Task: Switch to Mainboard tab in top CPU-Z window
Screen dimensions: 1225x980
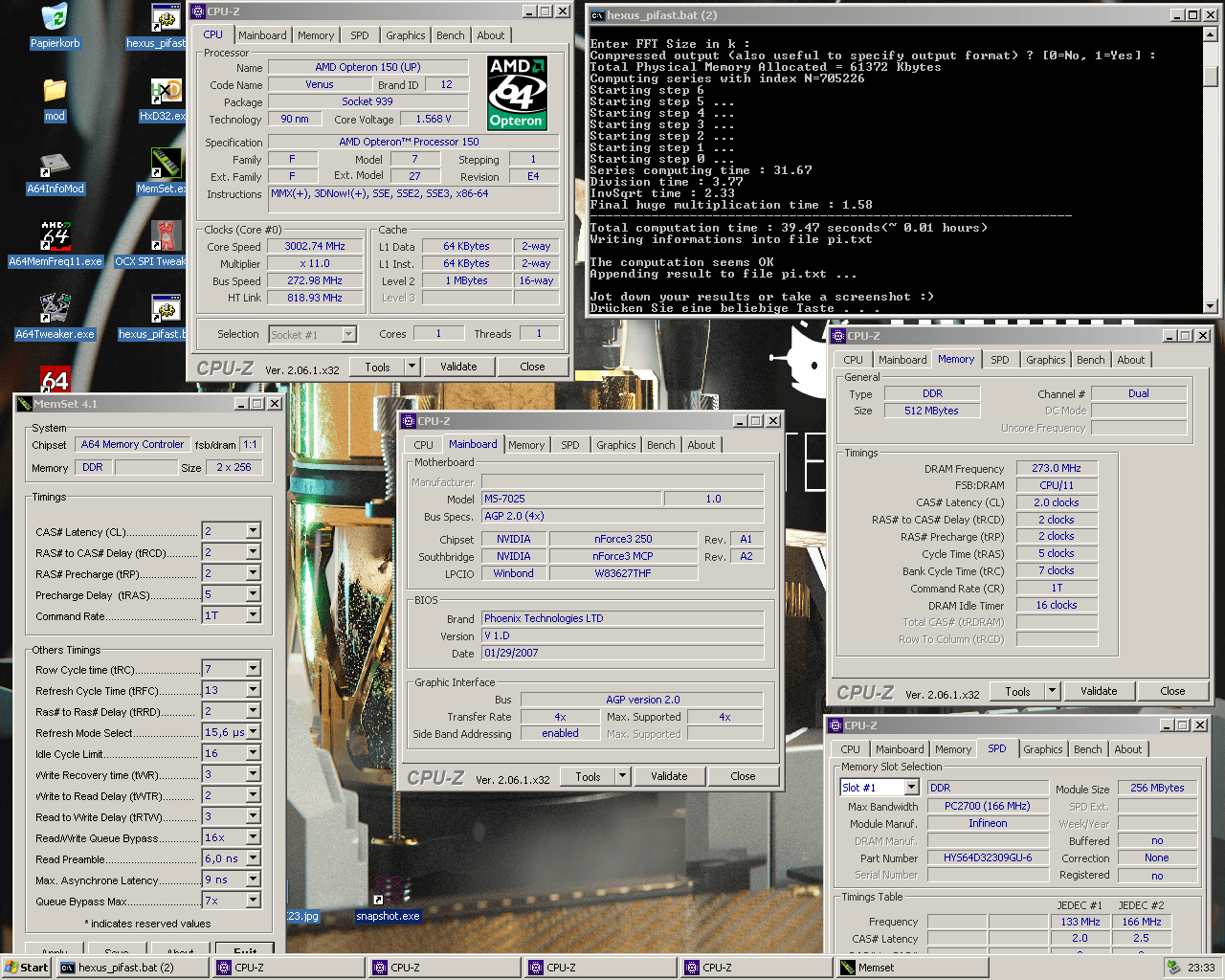Action: 262,35
